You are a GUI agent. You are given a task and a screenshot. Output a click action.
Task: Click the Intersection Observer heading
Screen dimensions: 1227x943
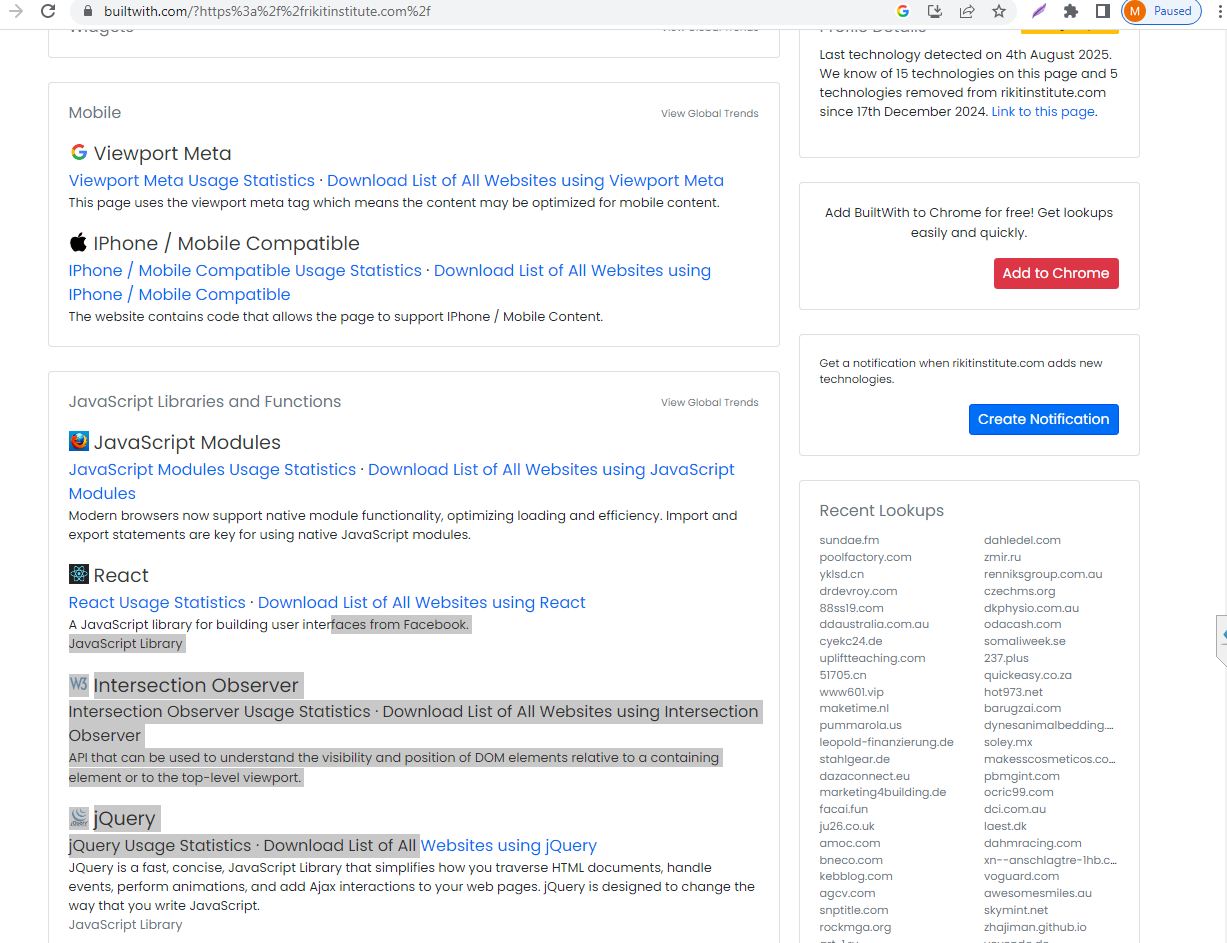click(196, 685)
